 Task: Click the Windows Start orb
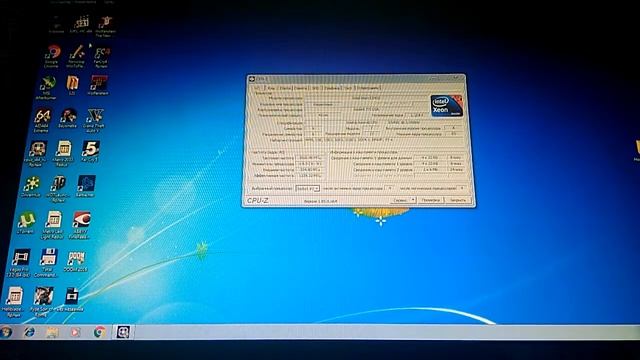click(x=6, y=332)
